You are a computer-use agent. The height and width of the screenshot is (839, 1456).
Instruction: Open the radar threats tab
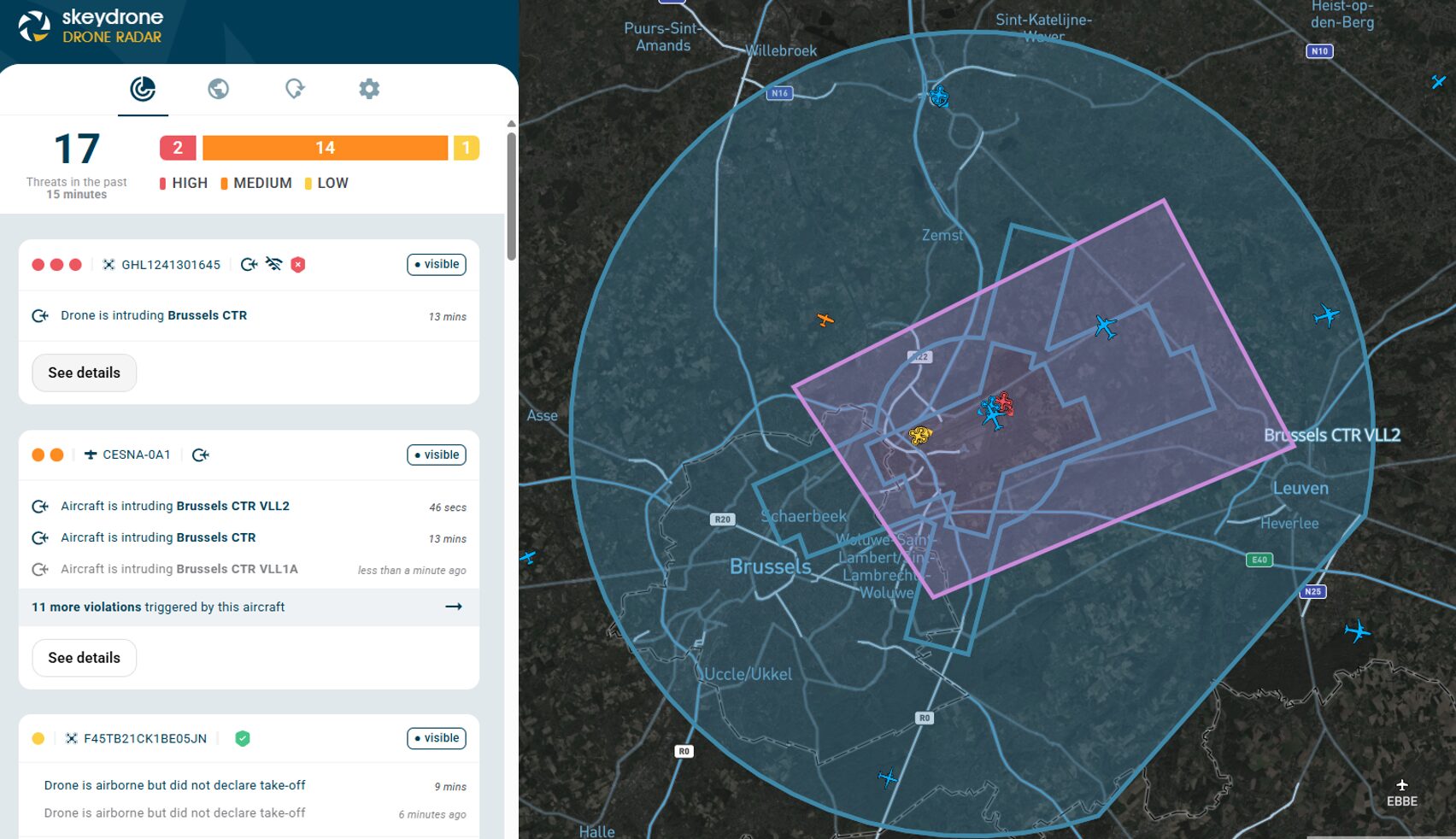click(x=143, y=89)
